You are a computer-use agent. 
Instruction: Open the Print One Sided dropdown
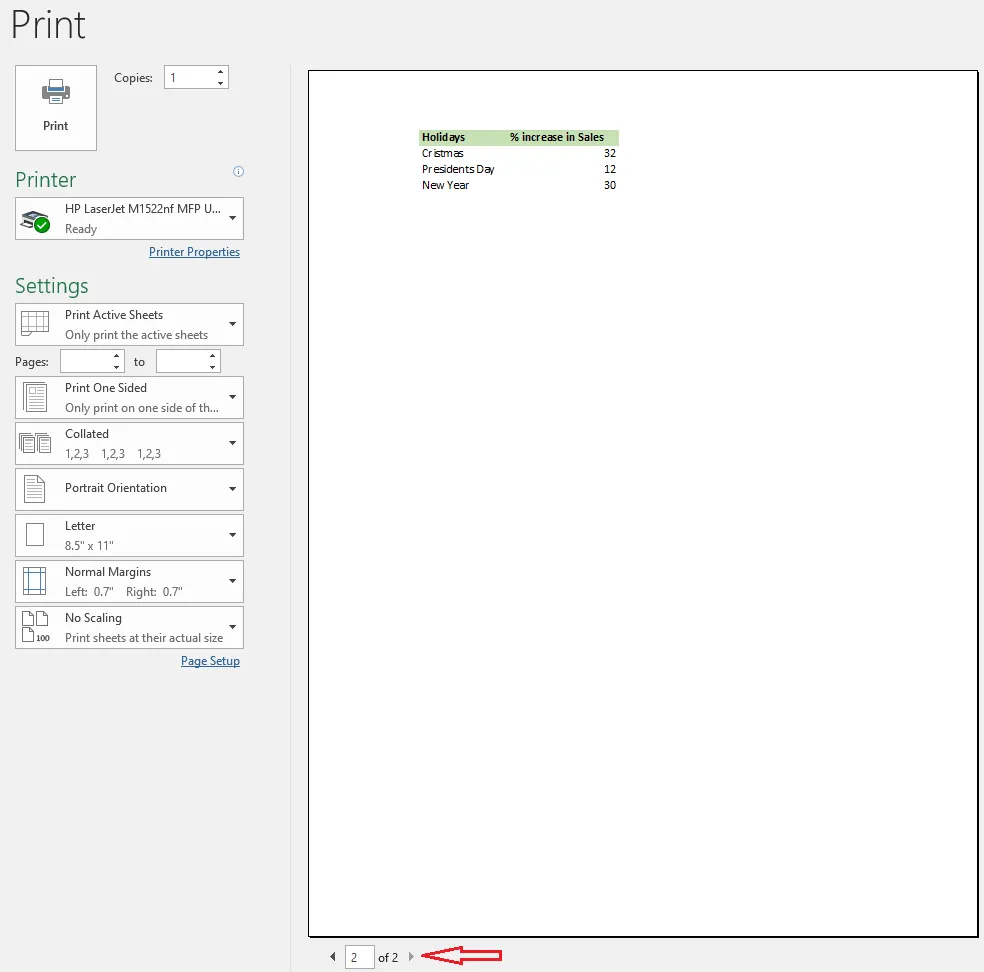tap(129, 397)
